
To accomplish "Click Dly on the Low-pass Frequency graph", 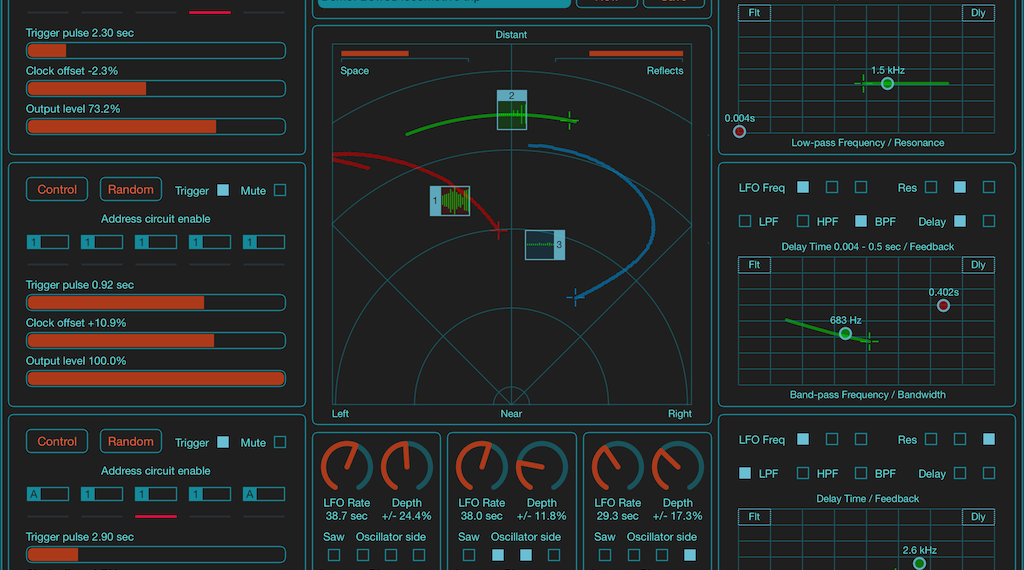I will 978,13.
